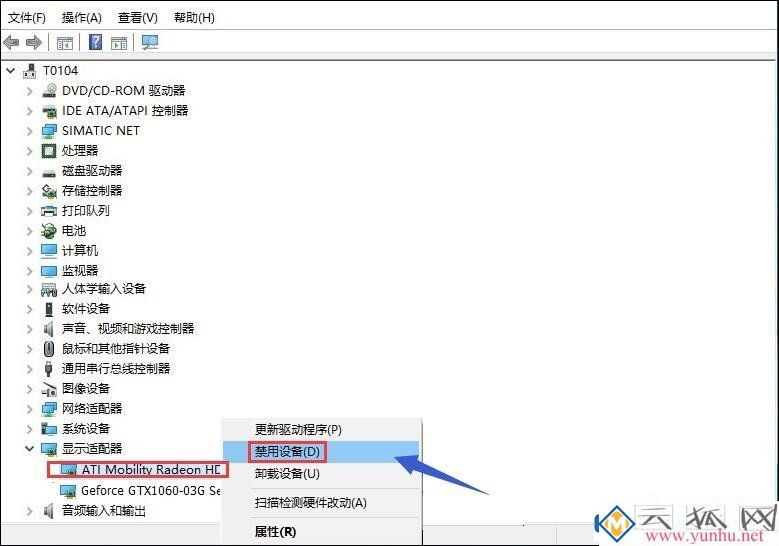Select the 计算机 category label

click(x=80, y=251)
